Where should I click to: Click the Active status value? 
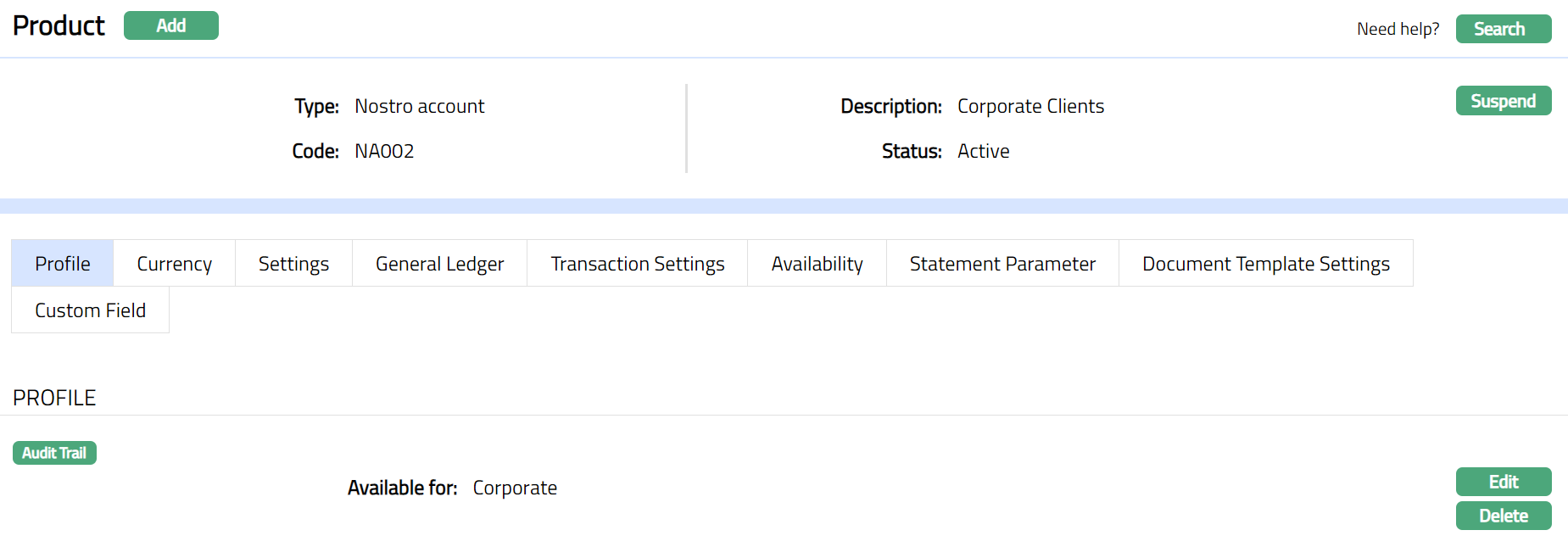click(x=983, y=151)
